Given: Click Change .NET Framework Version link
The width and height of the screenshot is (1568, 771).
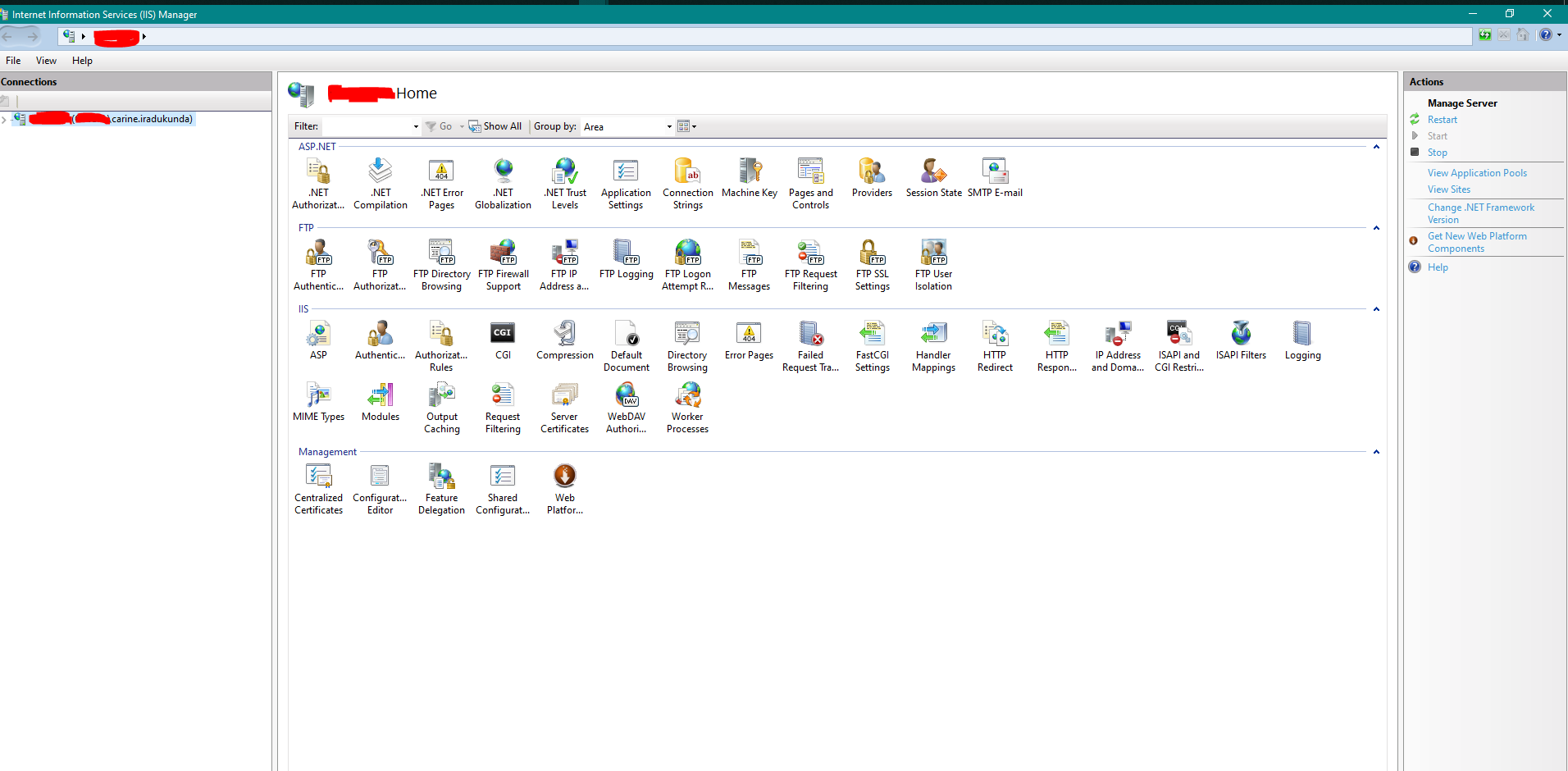Looking at the screenshot, I should [1480, 213].
